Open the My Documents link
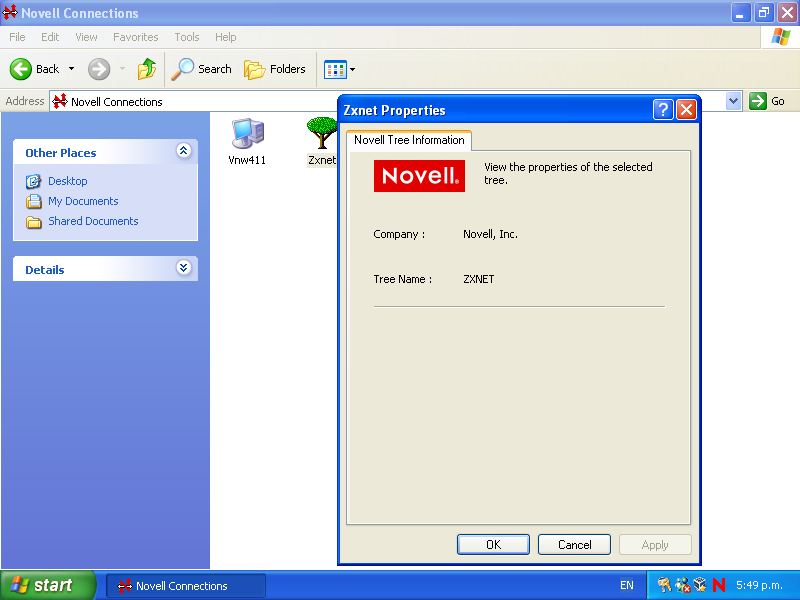 (x=83, y=201)
